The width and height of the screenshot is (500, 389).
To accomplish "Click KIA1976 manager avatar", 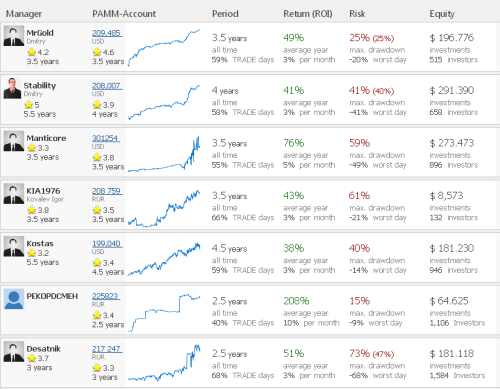I will (x=14, y=194).
